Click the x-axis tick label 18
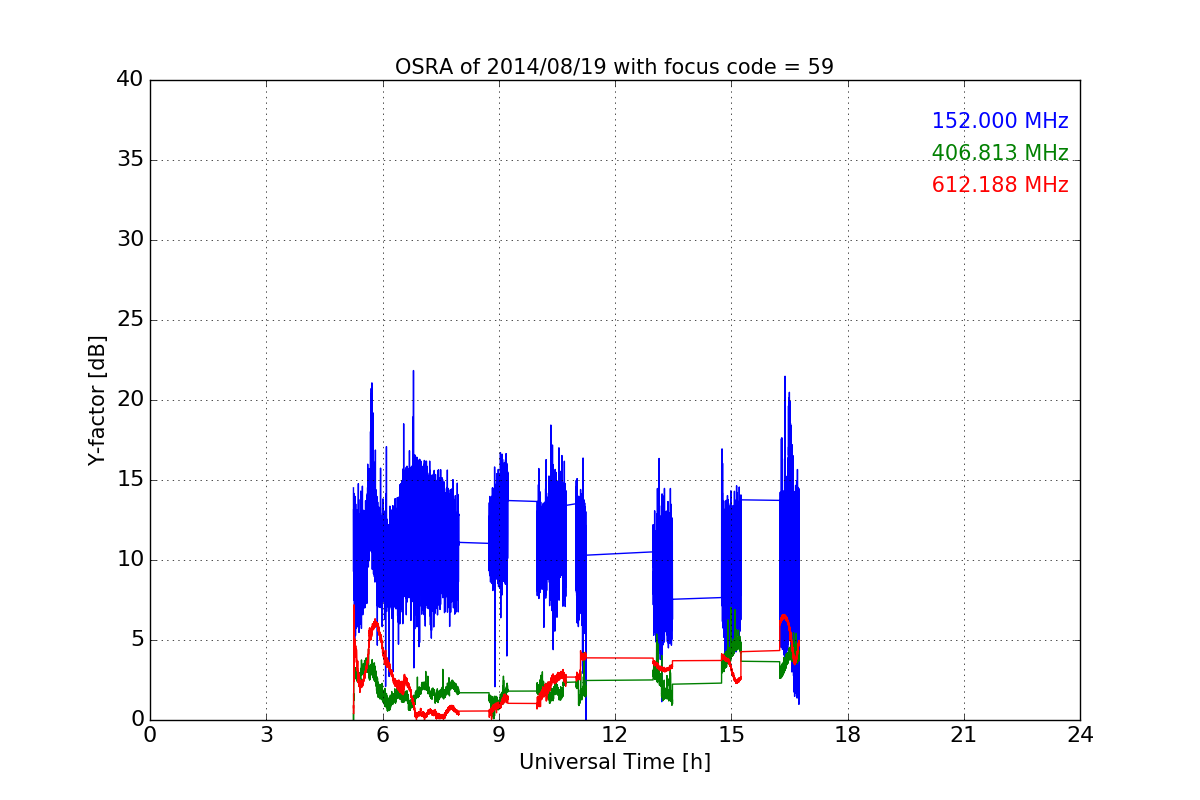The height and width of the screenshot is (800, 1200). click(847, 735)
